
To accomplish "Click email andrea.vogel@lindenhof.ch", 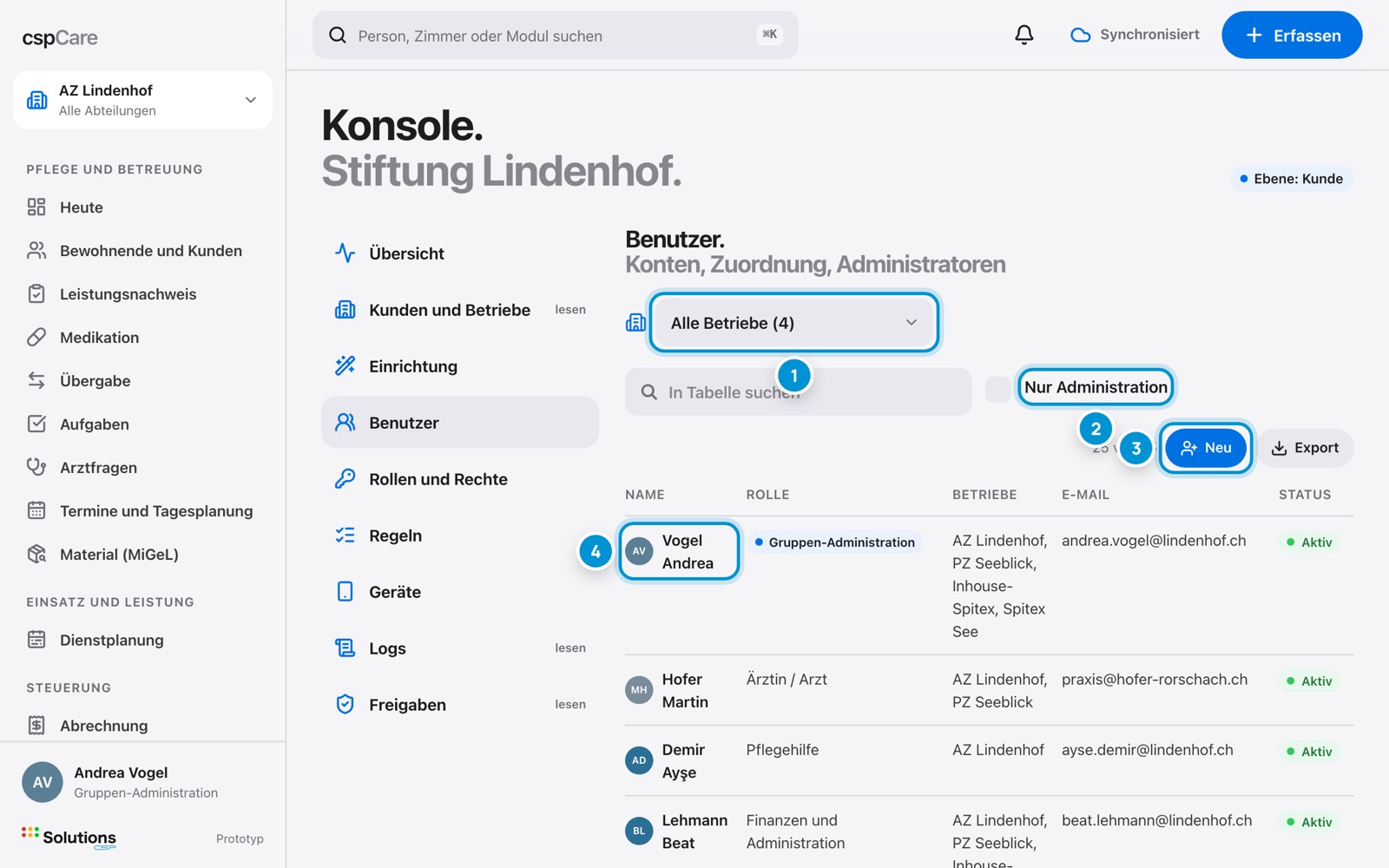I will (x=1154, y=541).
